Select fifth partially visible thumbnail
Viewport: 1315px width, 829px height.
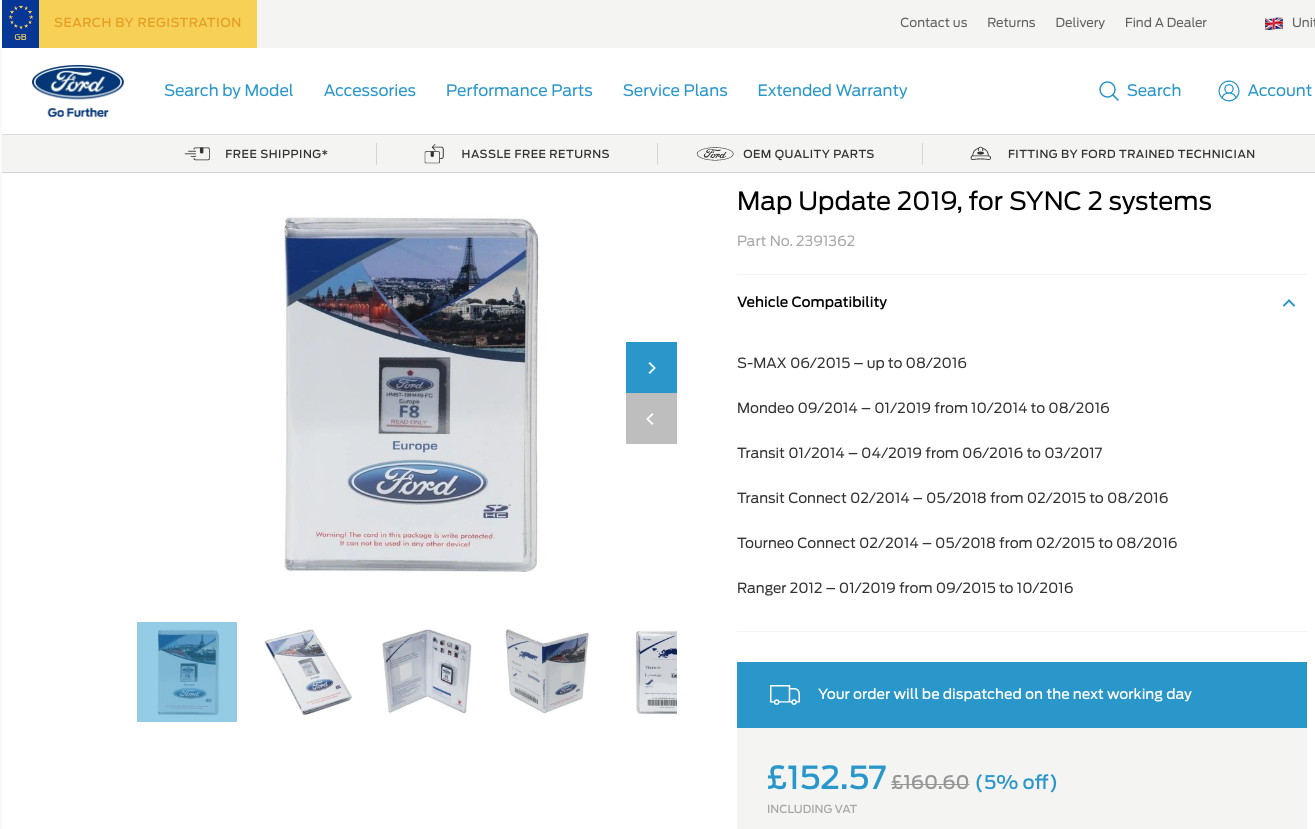[656, 672]
